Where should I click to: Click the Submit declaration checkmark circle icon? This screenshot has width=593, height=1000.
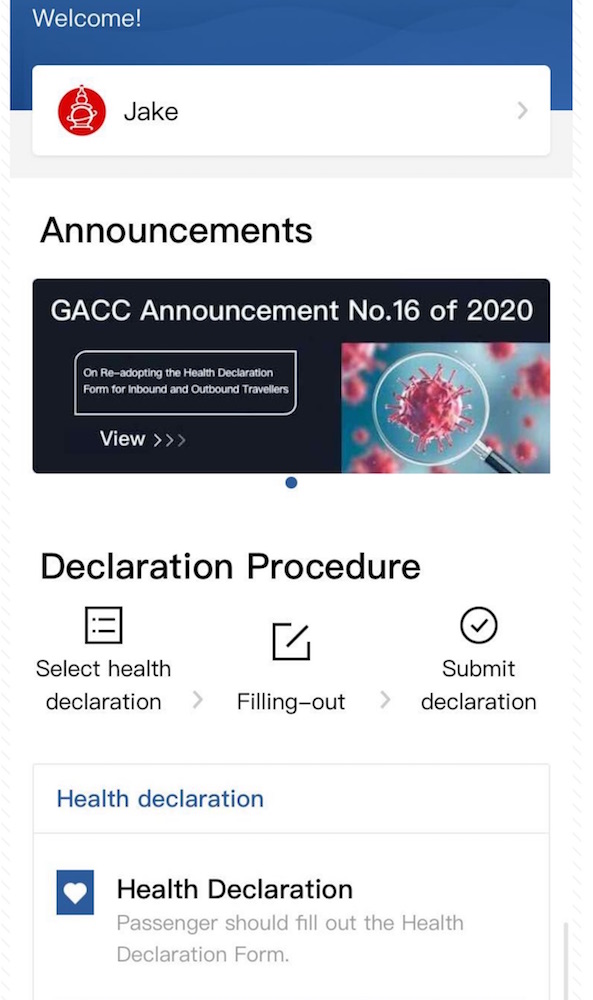click(x=479, y=624)
